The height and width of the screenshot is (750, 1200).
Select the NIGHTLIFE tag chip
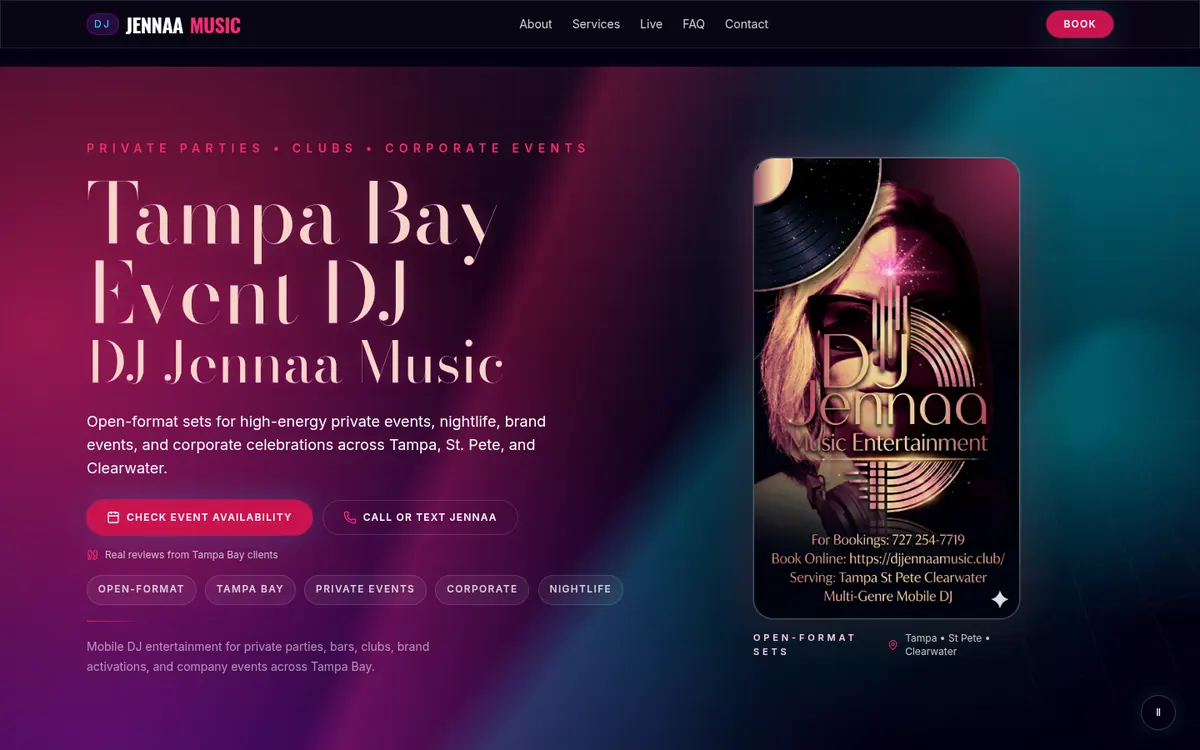(580, 589)
